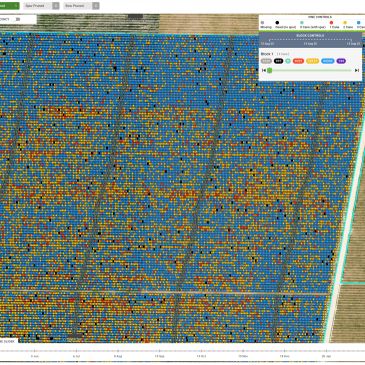365x365 pixels.
Task: Click the Jun marker on the bottom timeline
Action: (x=35, y=356)
